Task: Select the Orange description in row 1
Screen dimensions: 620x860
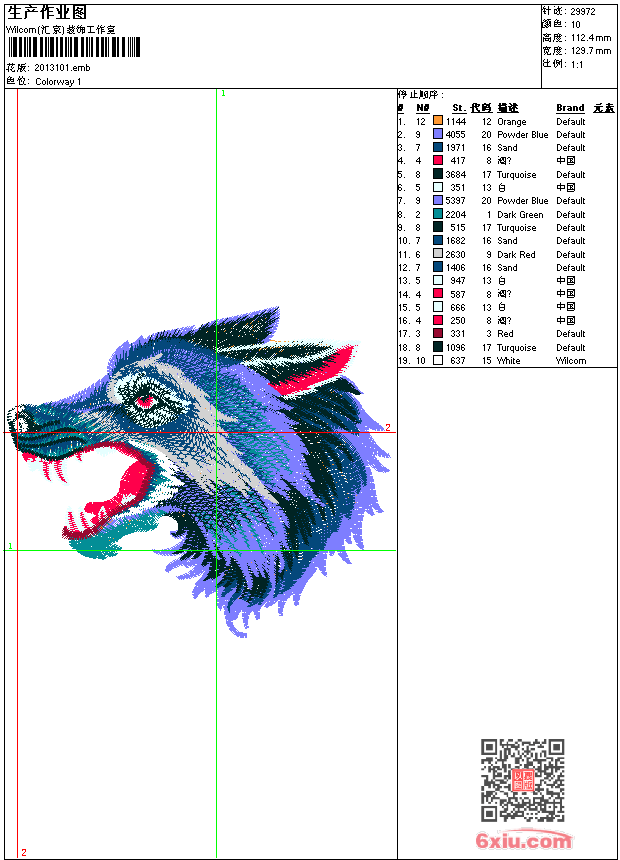Action: [511, 122]
